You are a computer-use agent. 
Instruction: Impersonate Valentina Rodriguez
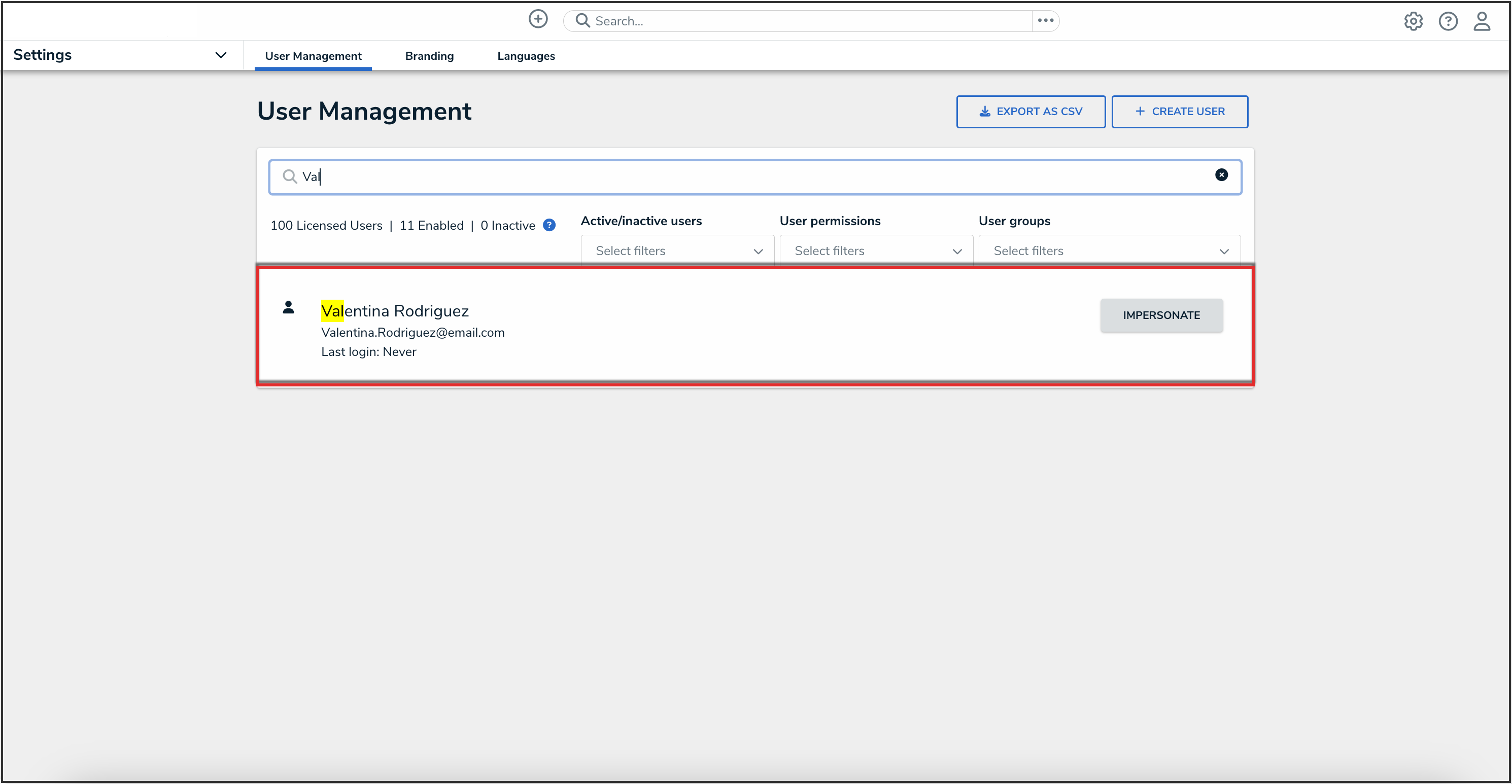pyautogui.click(x=1160, y=316)
